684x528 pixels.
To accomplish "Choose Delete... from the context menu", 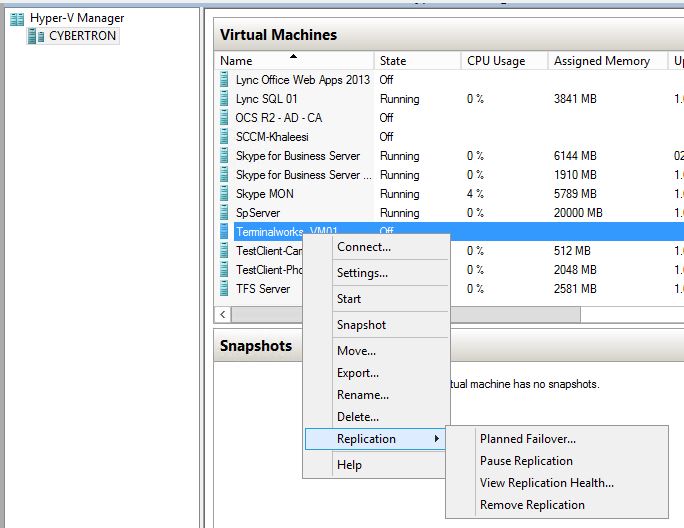I will (358, 417).
